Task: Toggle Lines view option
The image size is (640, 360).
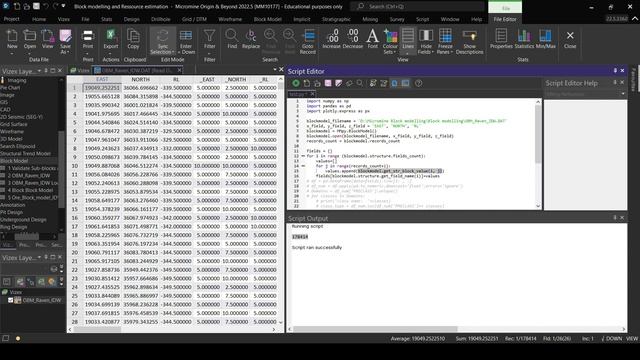Action: coord(408,41)
